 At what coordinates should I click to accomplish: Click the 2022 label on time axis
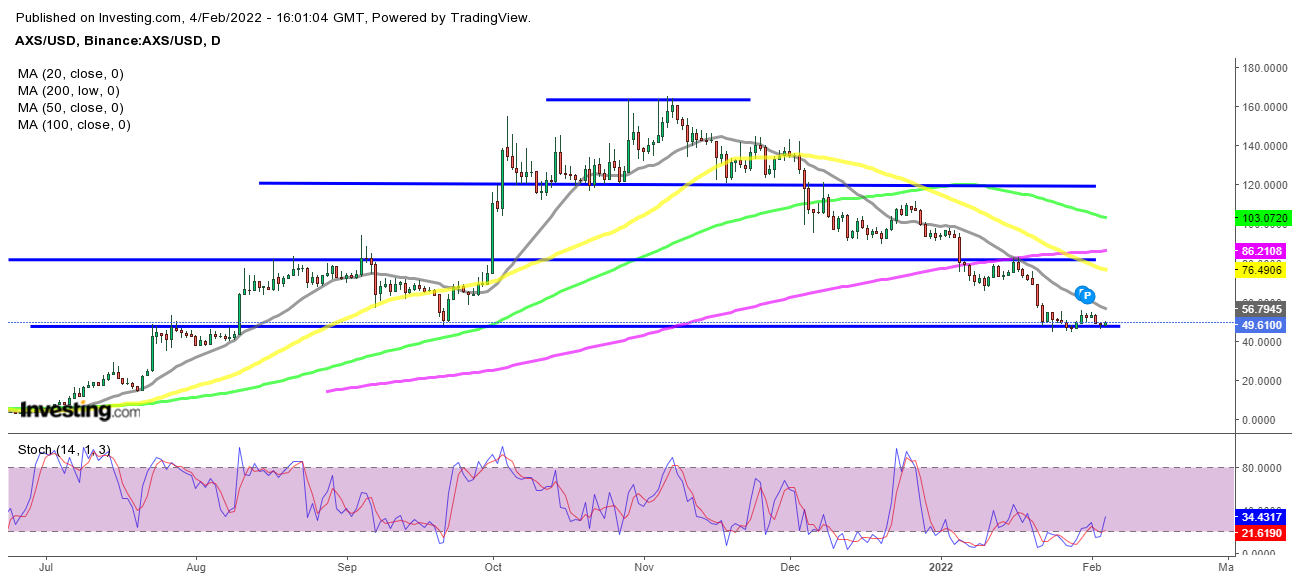tap(941, 567)
